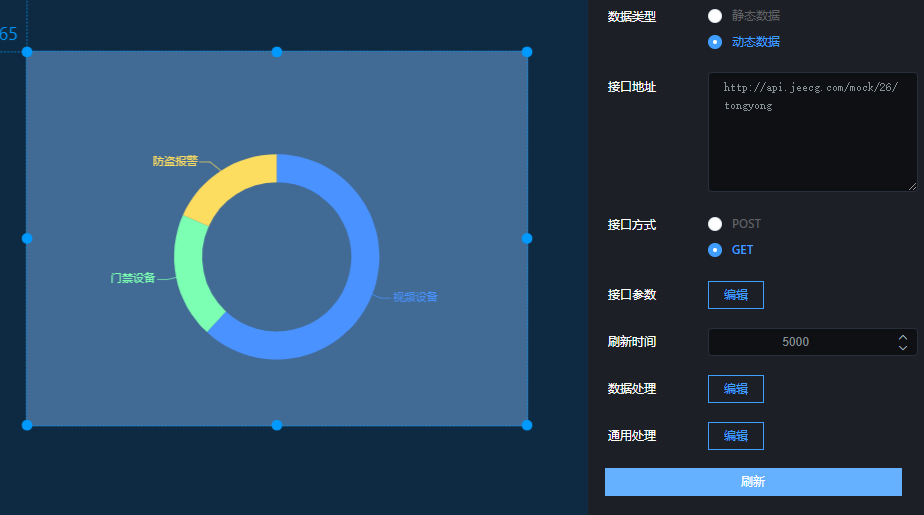Click the green 门禁设备 donut segment
Image resolution: width=924 pixels, height=515 pixels.
pos(192,272)
